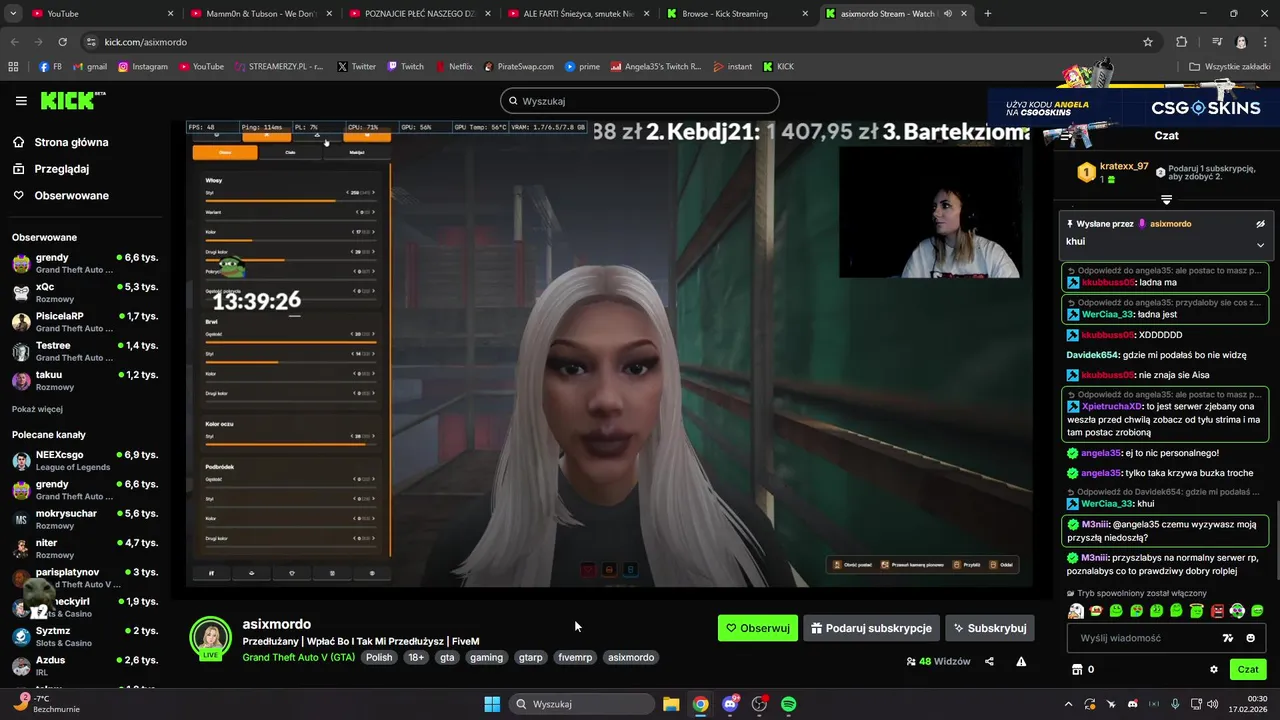This screenshot has height=720, width=1280.
Task: Click the KICK logo
Action: point(73,100)
